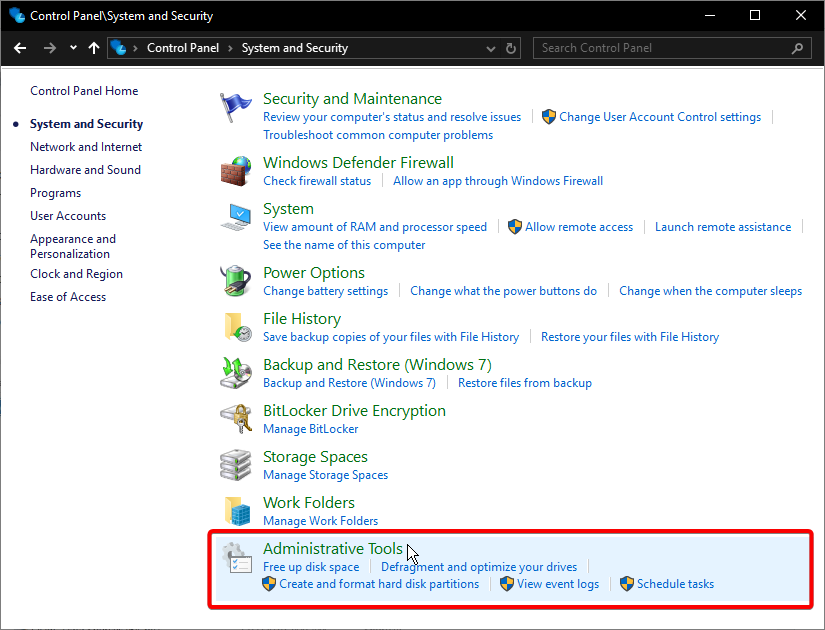Open Clock and Region category
The height and width of the screenshot is (630, 825).
[x=76, y=274]
